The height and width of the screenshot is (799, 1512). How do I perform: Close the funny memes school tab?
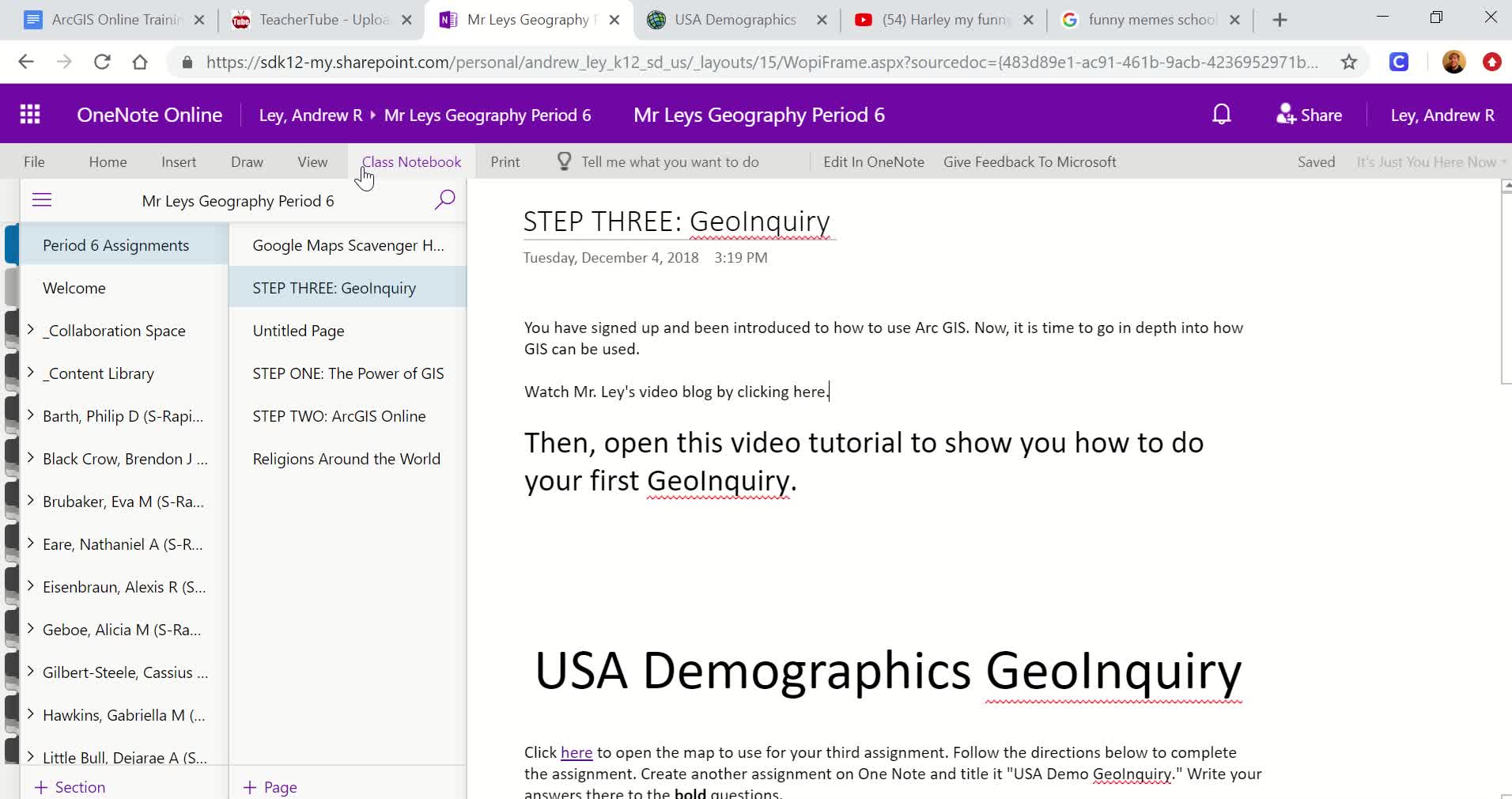click(x=1234, y=20)
